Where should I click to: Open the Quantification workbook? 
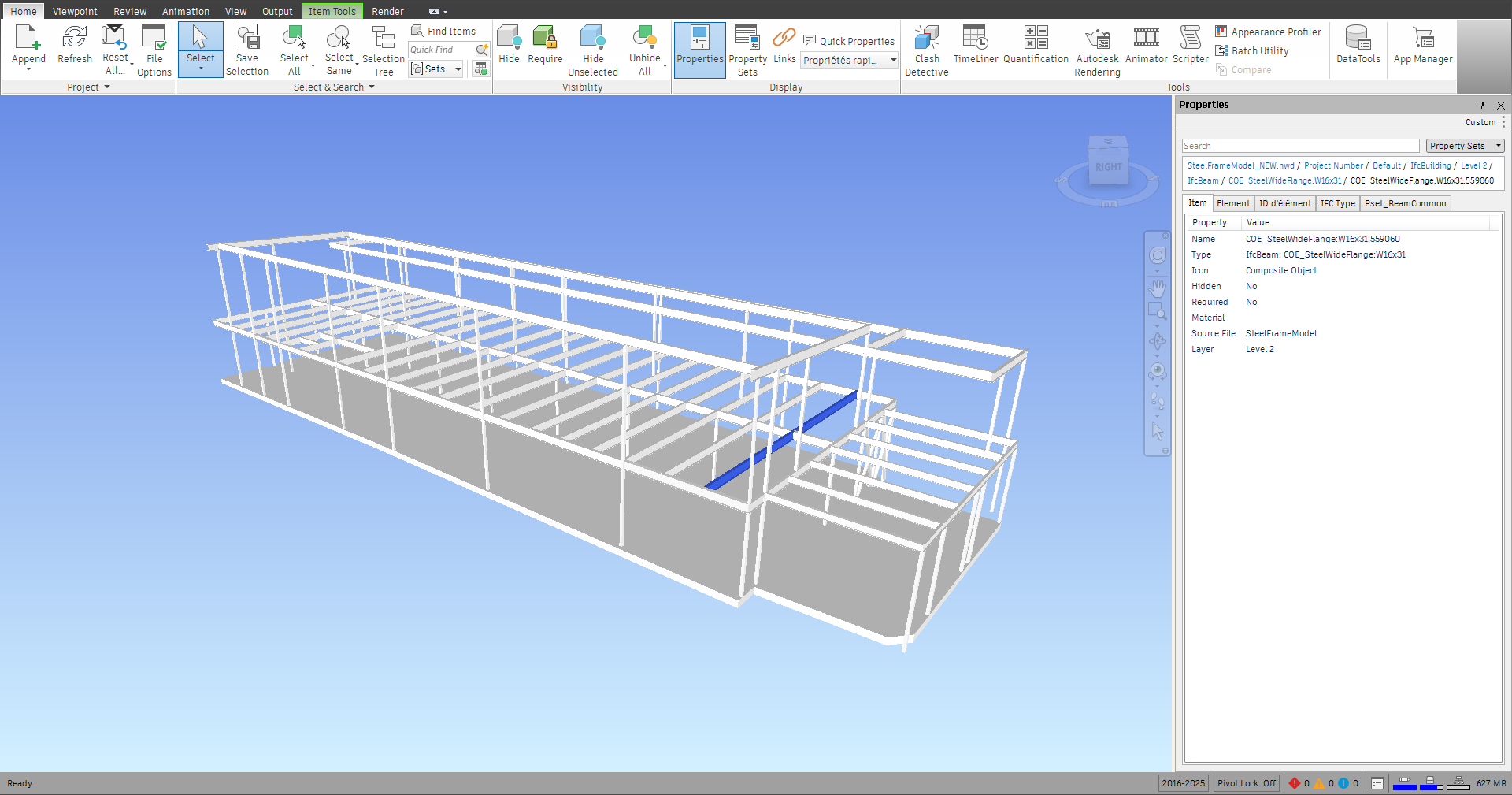point(1036,45)
